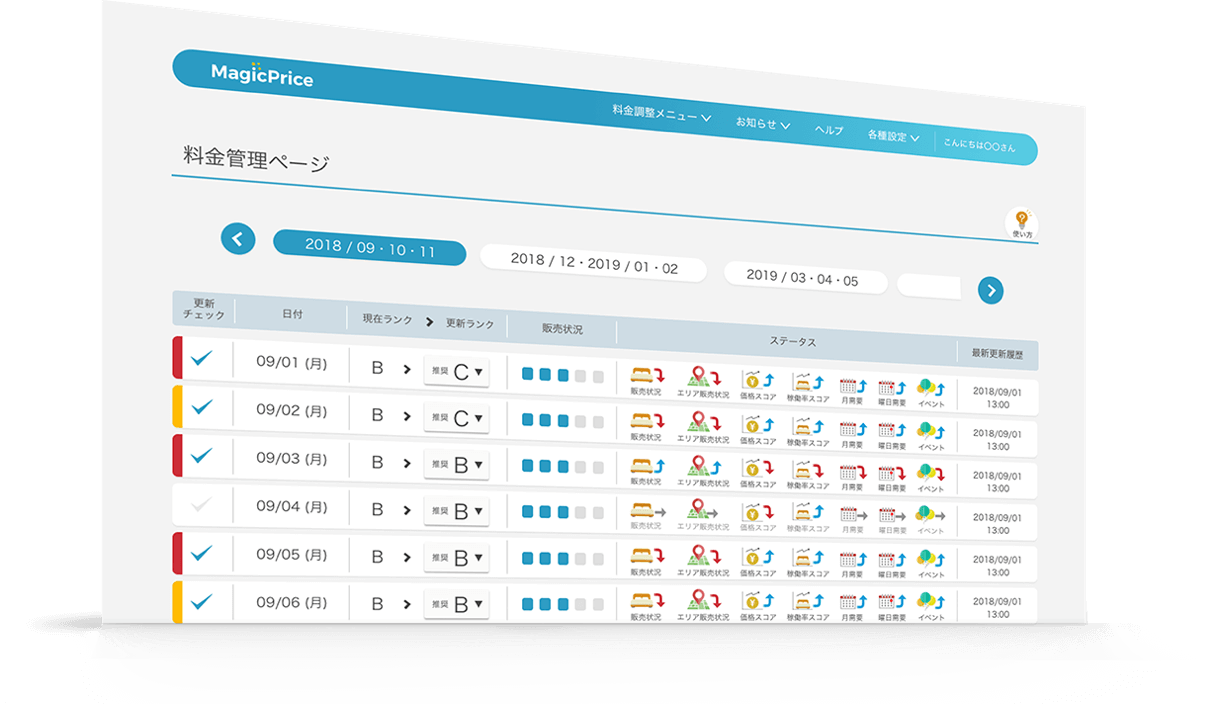The image size is (1220, 704).
Task: Select the 2019 / 03・04・05 period tab
Action: point(804,276)
